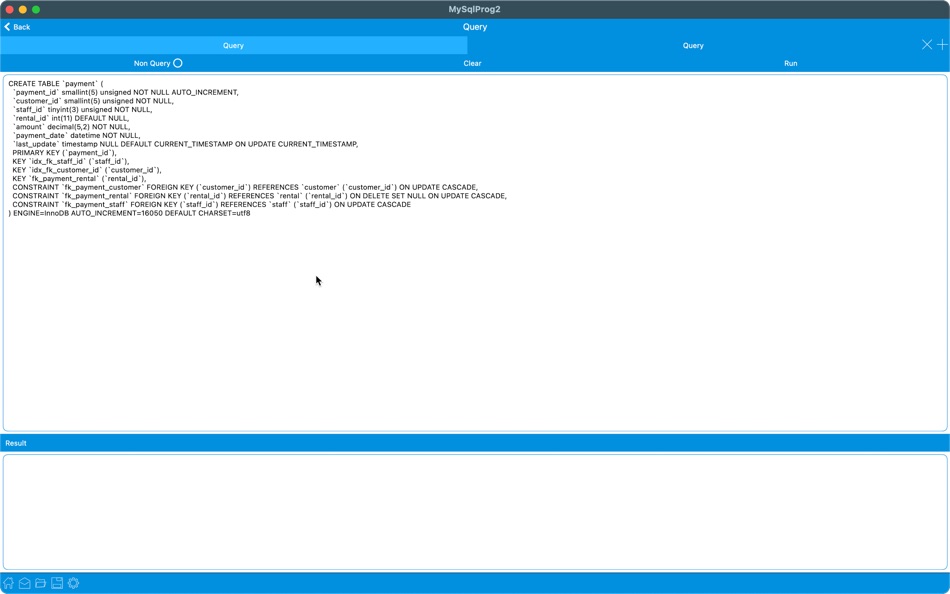Switch to the right Query tab
This screenshot has height=594, width=950.
(693, 44)
